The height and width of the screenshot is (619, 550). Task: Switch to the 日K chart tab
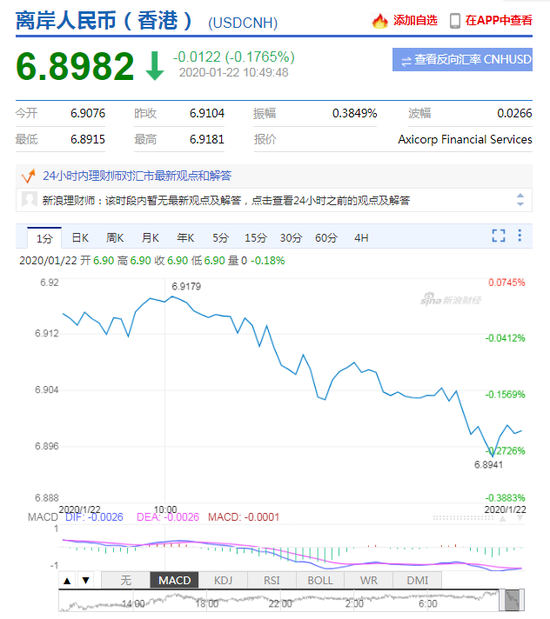point(80,238)
